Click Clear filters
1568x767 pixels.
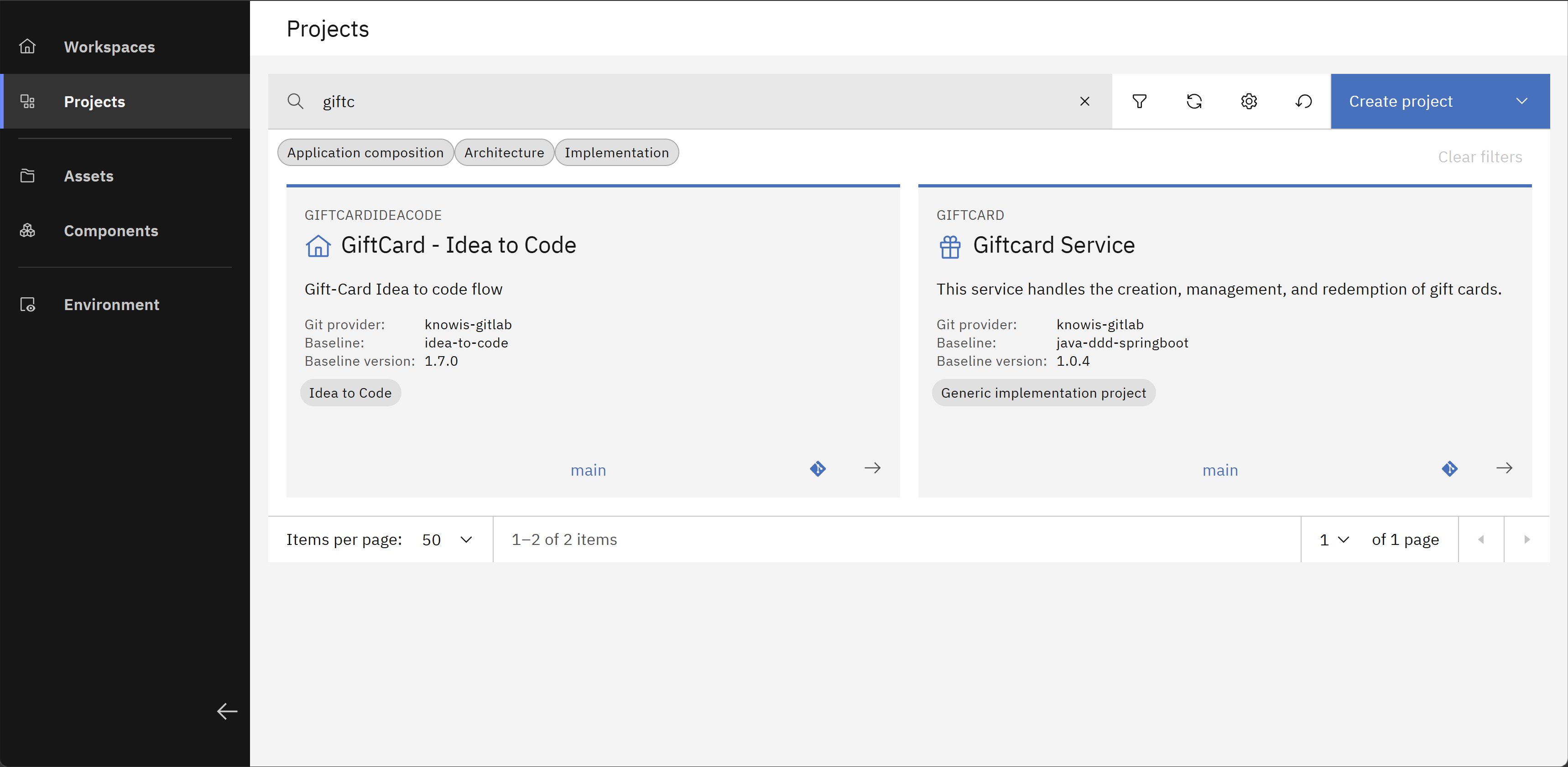(x=1480, y=157)
